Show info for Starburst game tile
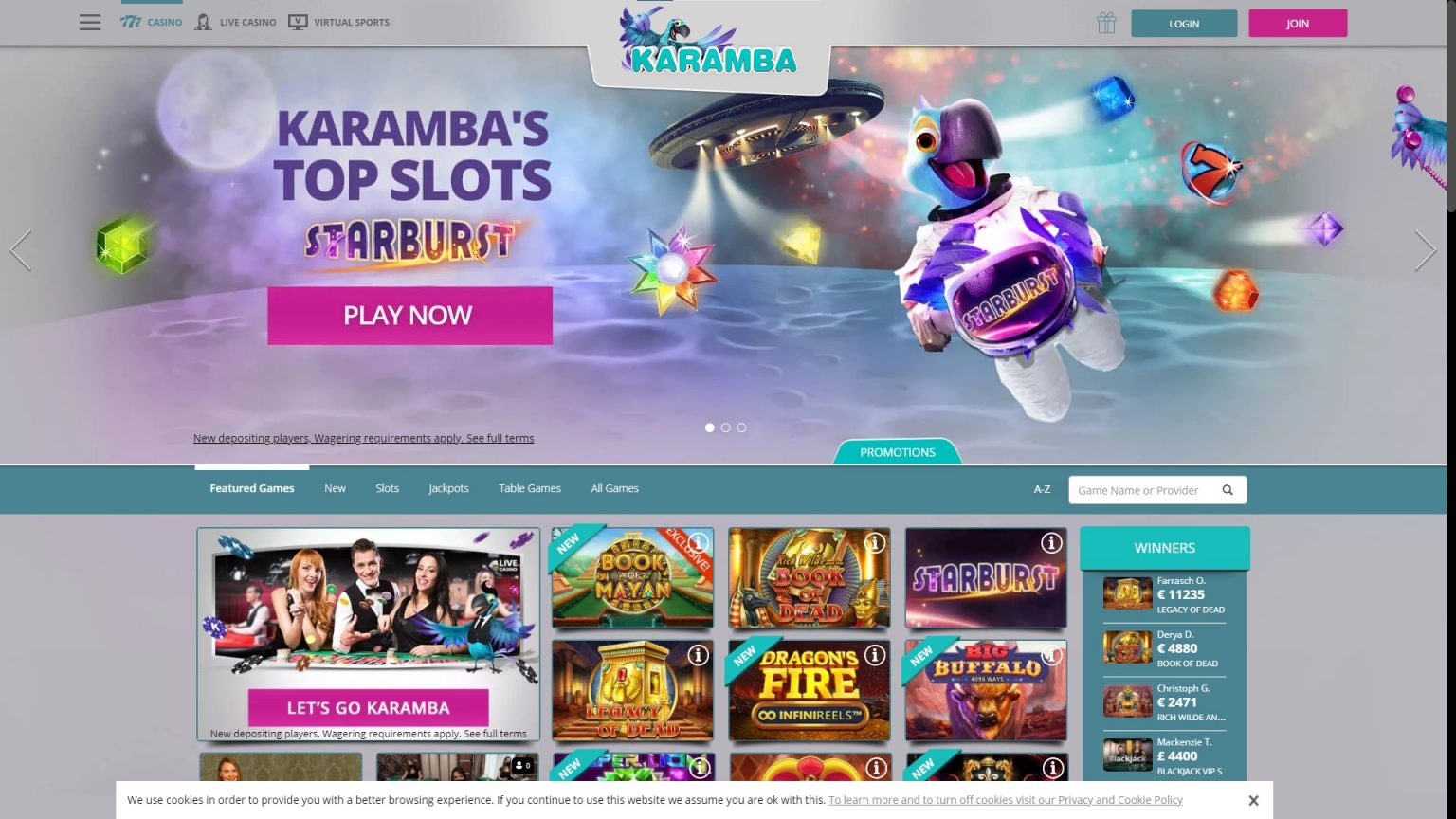1456x819 pixels. click(x=1051, y=543)
